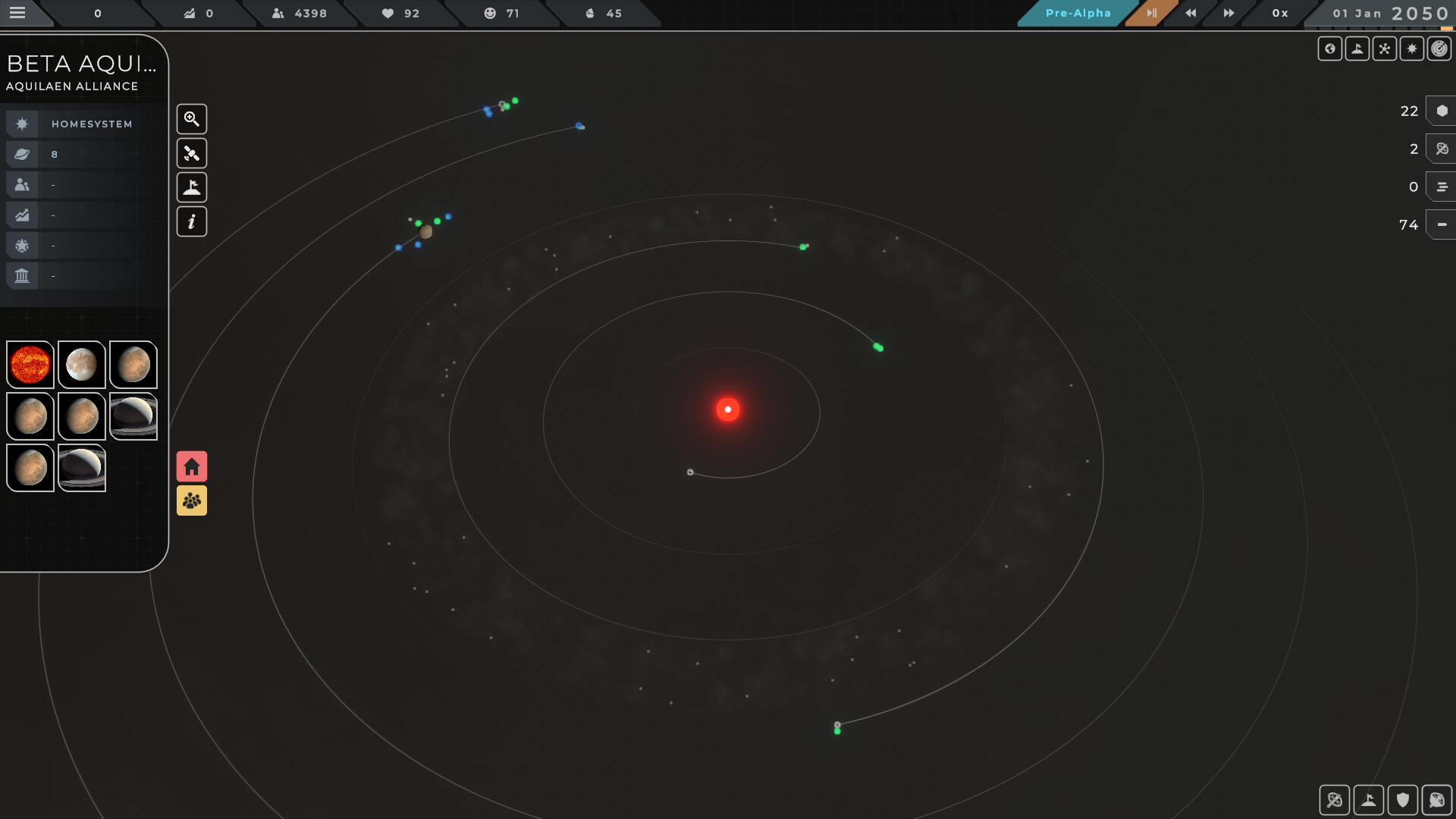The width and height of the screenshot is (1456, 819).
Task: Expand the lines panel showing 0
Action: point(1442,187)
